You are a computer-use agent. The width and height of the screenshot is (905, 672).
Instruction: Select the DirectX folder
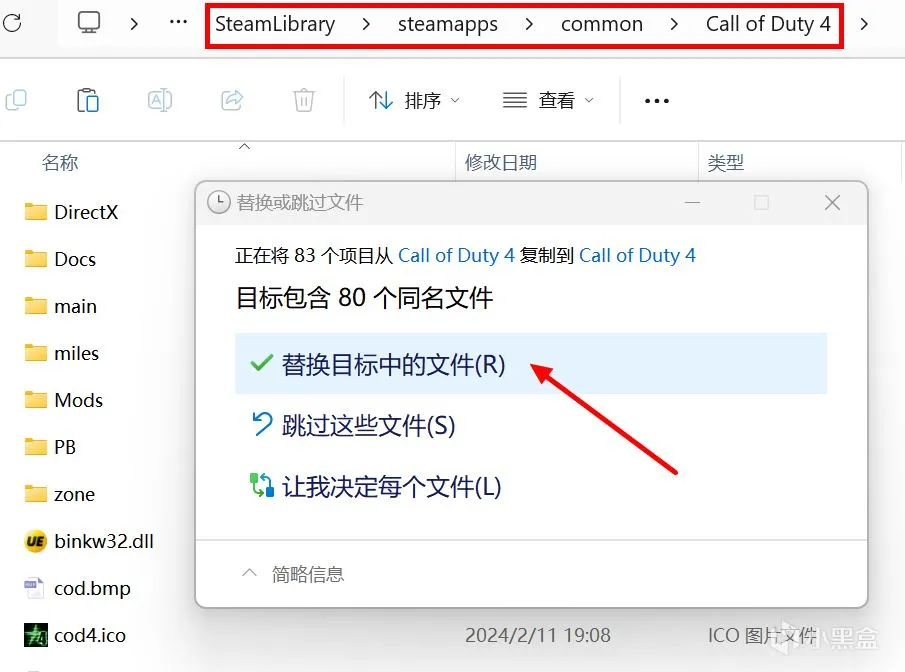tap(86, 212)
